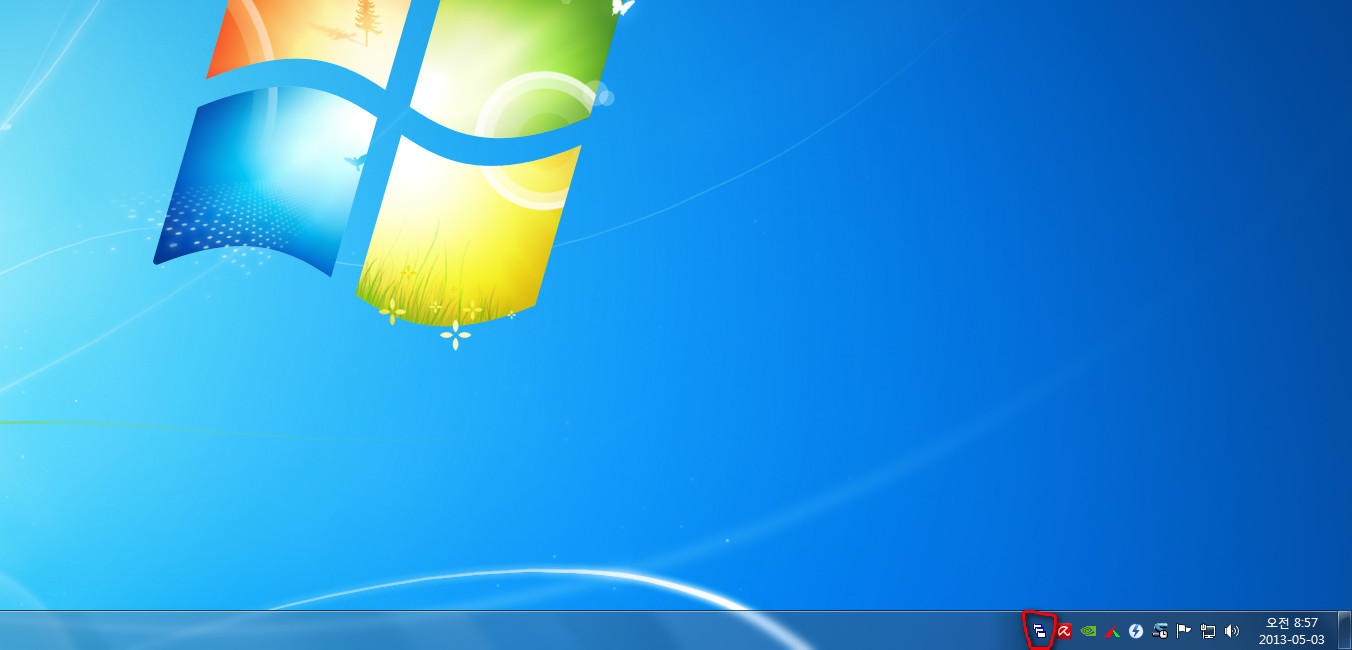The width and height of the screenshot is (1352, 650).
Task: Click the 오전 8:57 clock time
Action: point(1291,622)
